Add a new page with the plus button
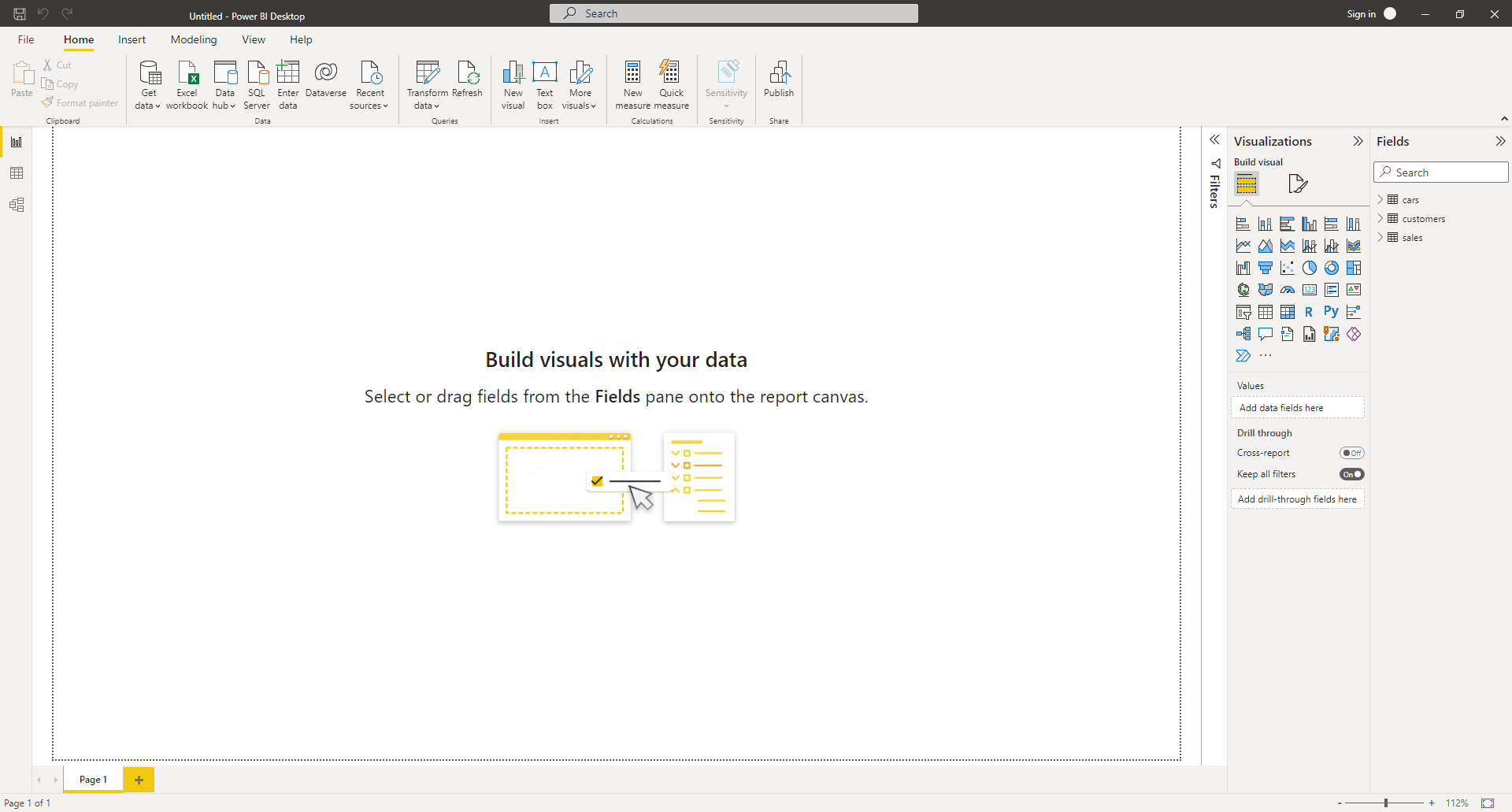The height and width of the screenshot is (812, 1512). coord(139,780)
